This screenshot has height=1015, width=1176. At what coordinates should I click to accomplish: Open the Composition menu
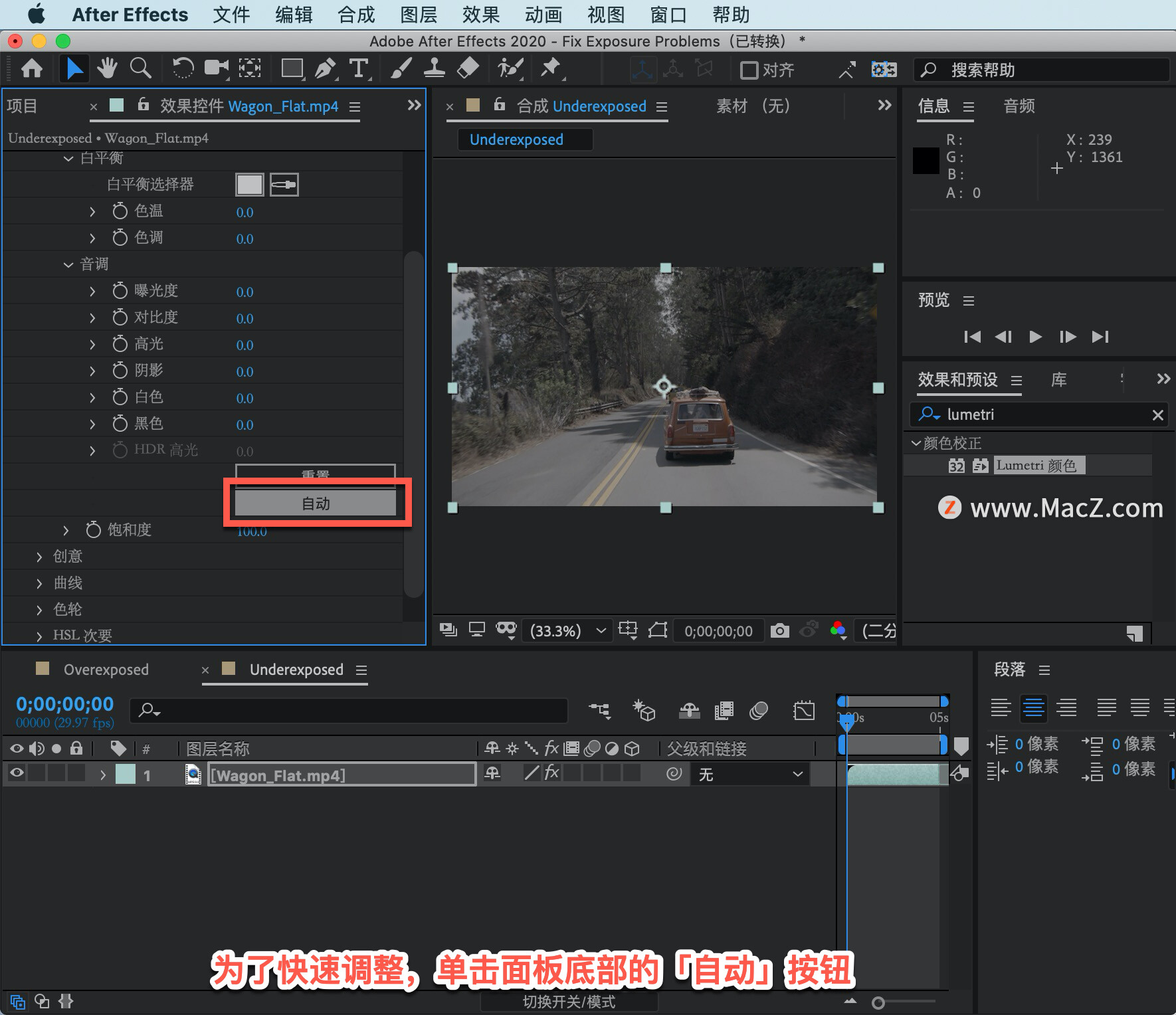click(356, 15)
